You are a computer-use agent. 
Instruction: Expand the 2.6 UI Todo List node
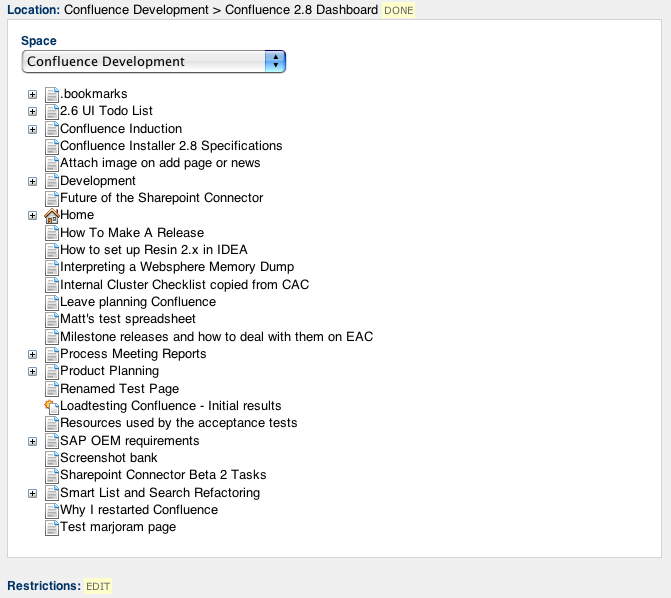click(x=33, y=111)
